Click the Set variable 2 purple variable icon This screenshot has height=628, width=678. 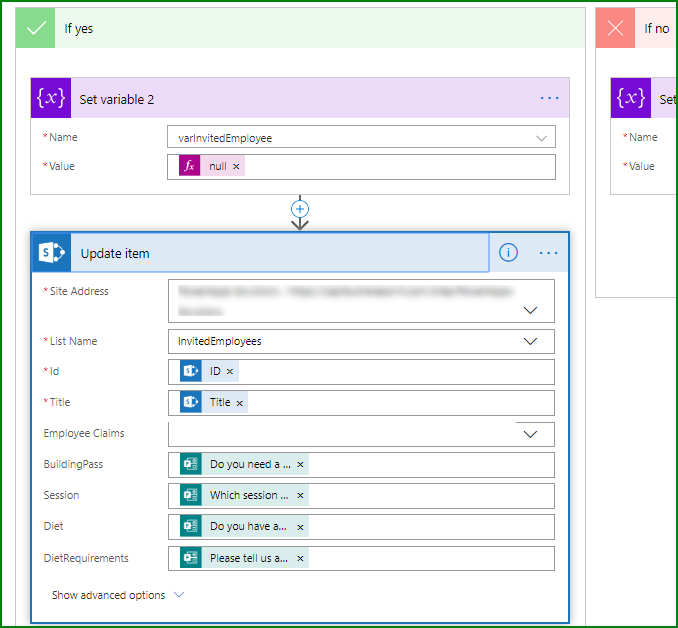[51, 98]
